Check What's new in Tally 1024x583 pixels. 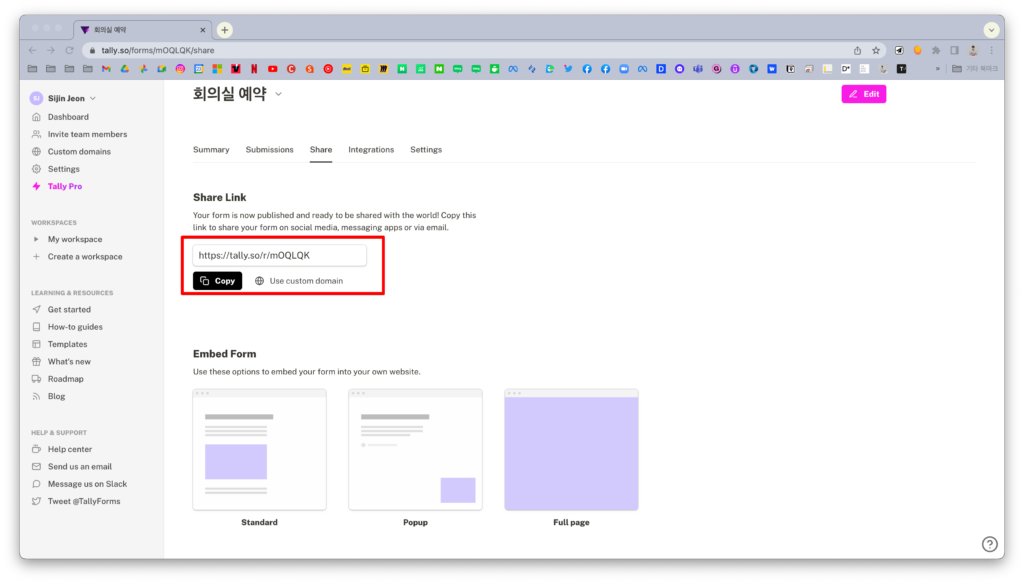(x=69, y=361)
